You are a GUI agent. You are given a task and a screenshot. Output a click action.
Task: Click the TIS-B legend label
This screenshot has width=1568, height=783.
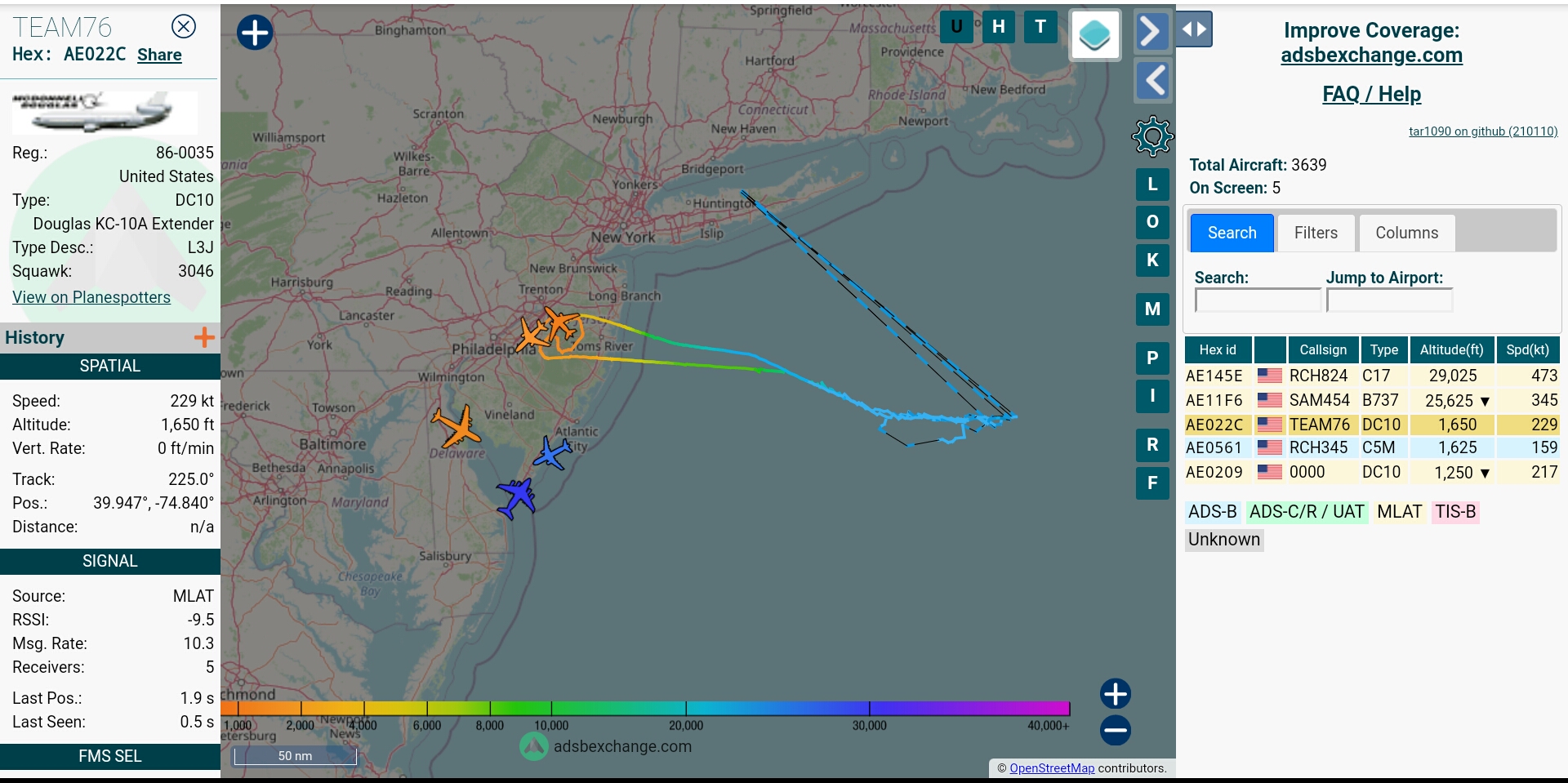point(1455,512)
